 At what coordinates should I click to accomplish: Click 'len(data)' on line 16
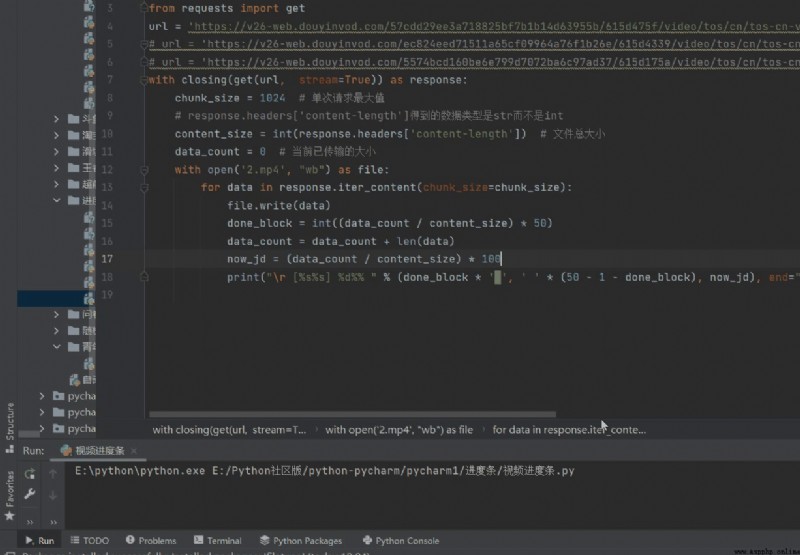425,241
